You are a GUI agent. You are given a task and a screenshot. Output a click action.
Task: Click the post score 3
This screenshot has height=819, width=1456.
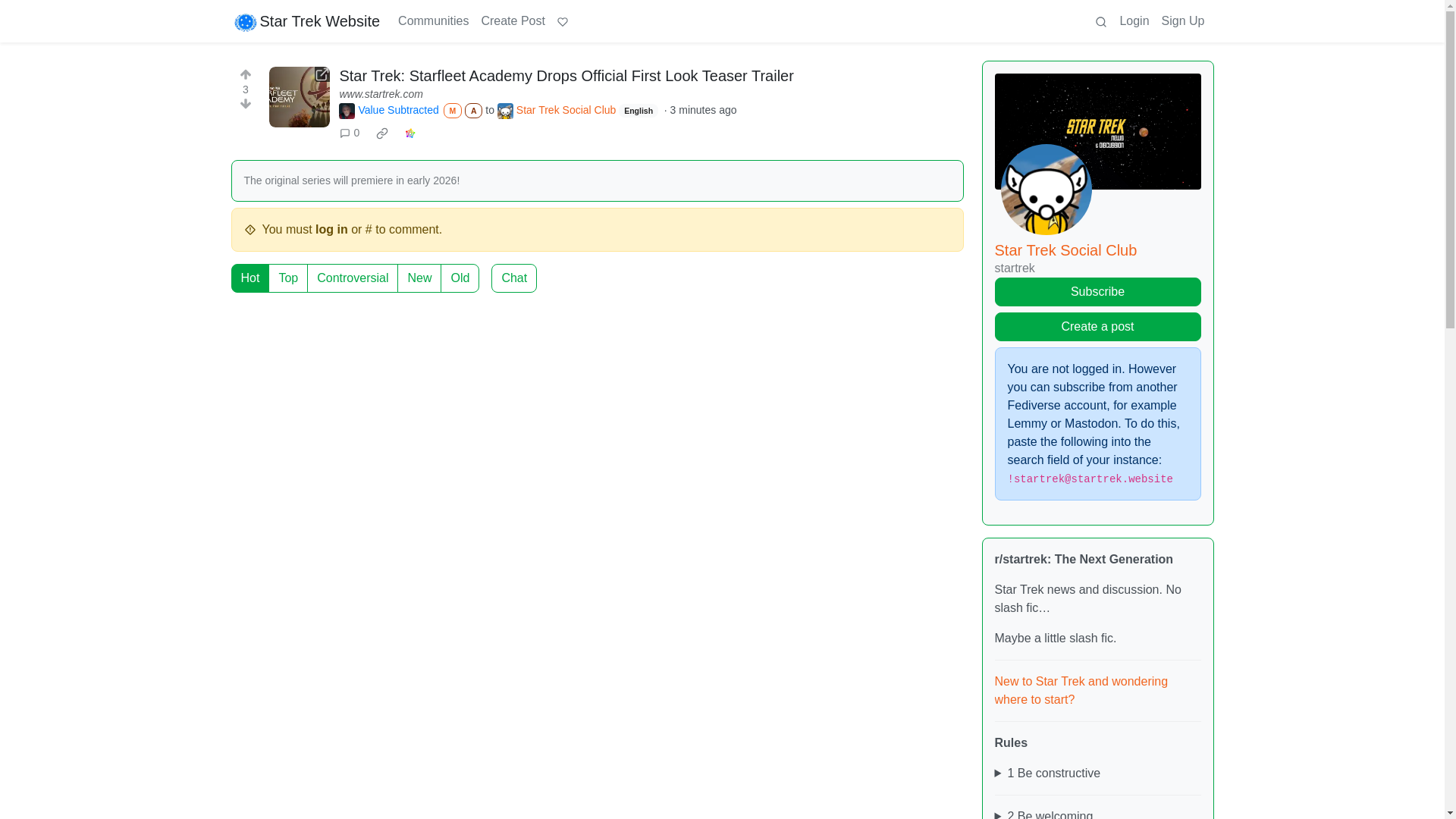coord(245,89)
